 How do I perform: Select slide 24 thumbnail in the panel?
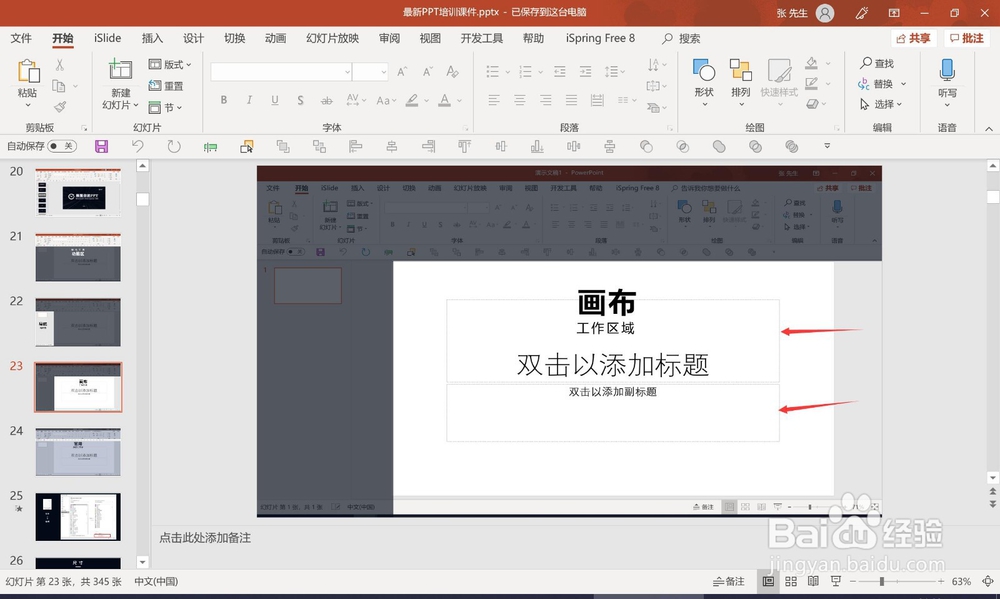point(78,452)
